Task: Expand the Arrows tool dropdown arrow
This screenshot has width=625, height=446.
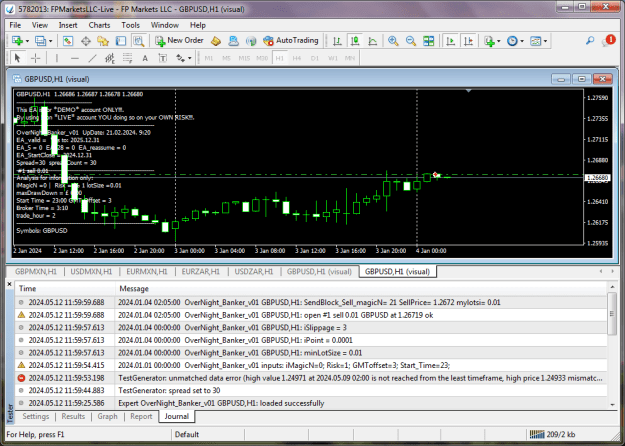Action: tap(190, 59)
